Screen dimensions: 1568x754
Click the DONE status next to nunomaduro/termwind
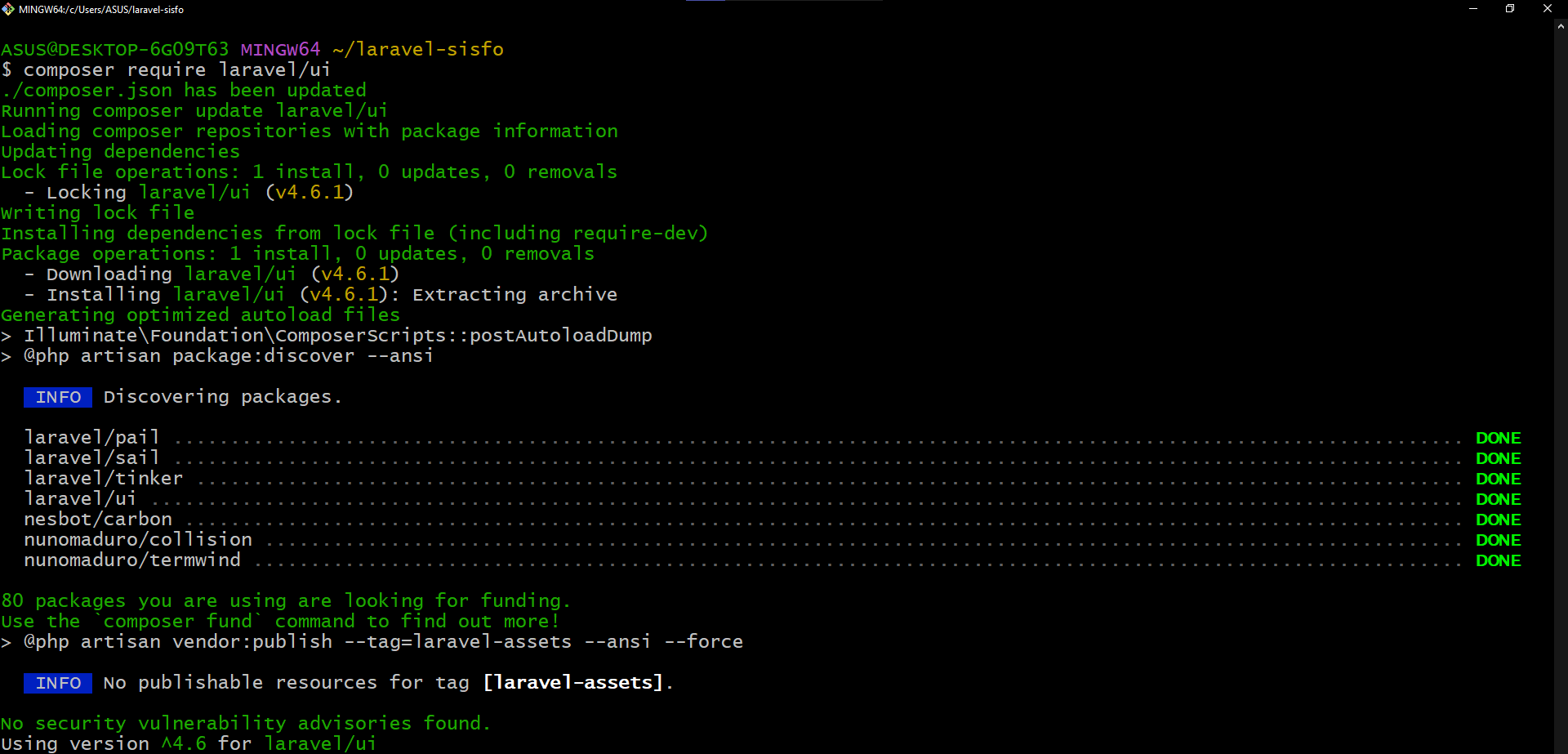1499,560
